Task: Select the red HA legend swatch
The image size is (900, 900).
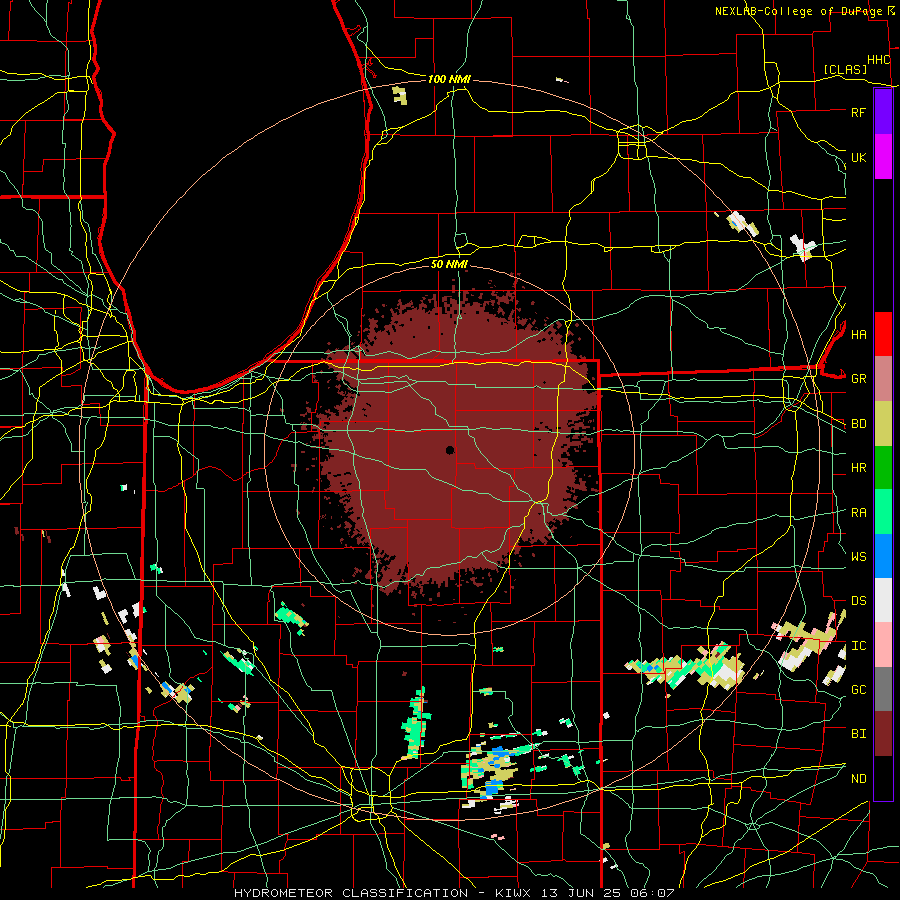Action: pyautogui.click(x=883, y=334)
